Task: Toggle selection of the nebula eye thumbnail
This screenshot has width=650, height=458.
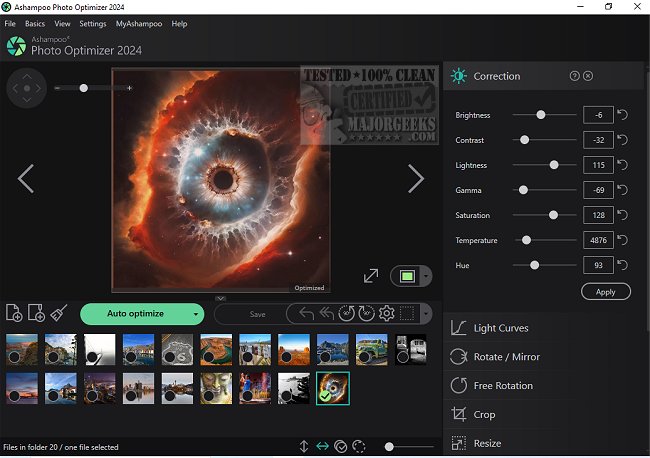Action: pos(325,396)
